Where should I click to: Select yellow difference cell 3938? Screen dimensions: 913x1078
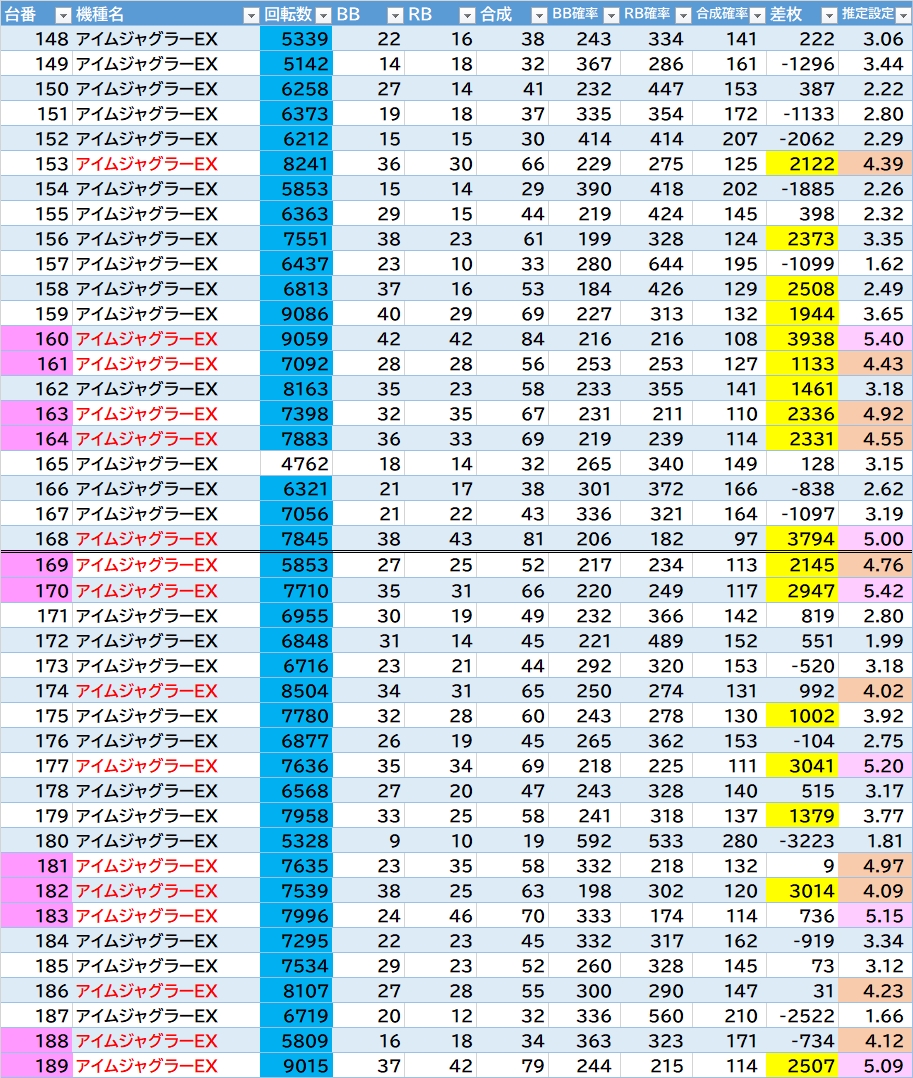[802, 339]
